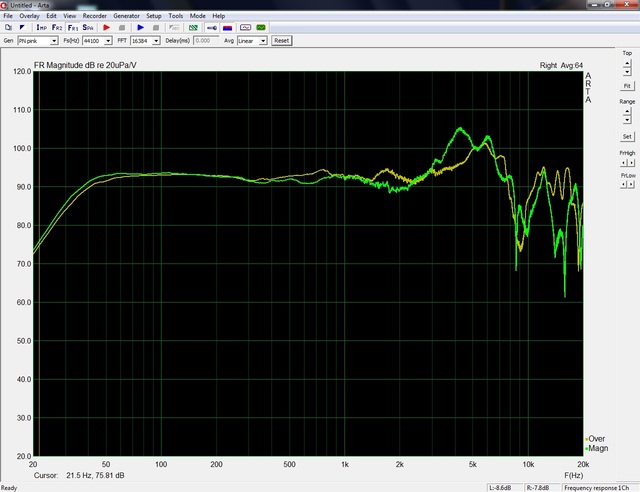Click the Reset button
Screen dimensions: 640x492
281,41
